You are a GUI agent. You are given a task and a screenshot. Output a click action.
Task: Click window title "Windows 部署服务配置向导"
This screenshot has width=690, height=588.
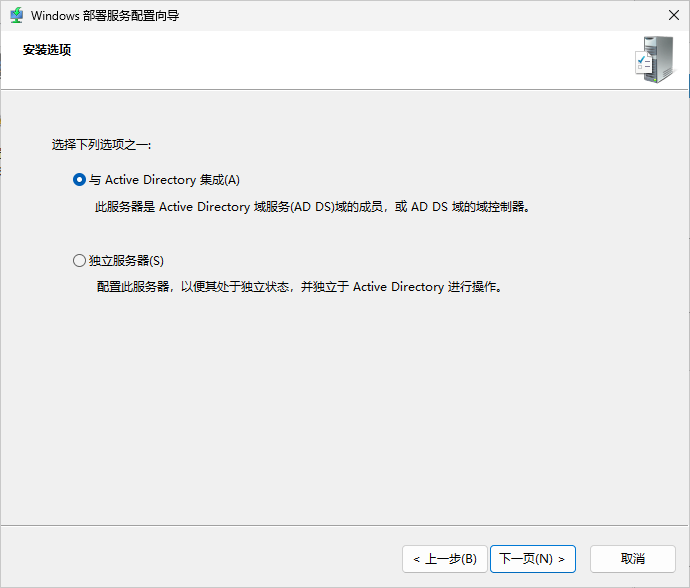105,16
